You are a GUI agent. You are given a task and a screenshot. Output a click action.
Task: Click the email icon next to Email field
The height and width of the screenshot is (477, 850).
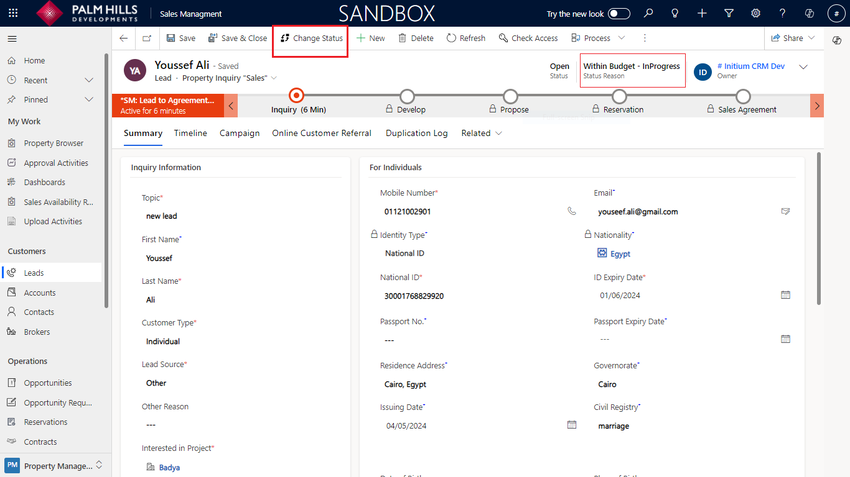coord(785,212)
